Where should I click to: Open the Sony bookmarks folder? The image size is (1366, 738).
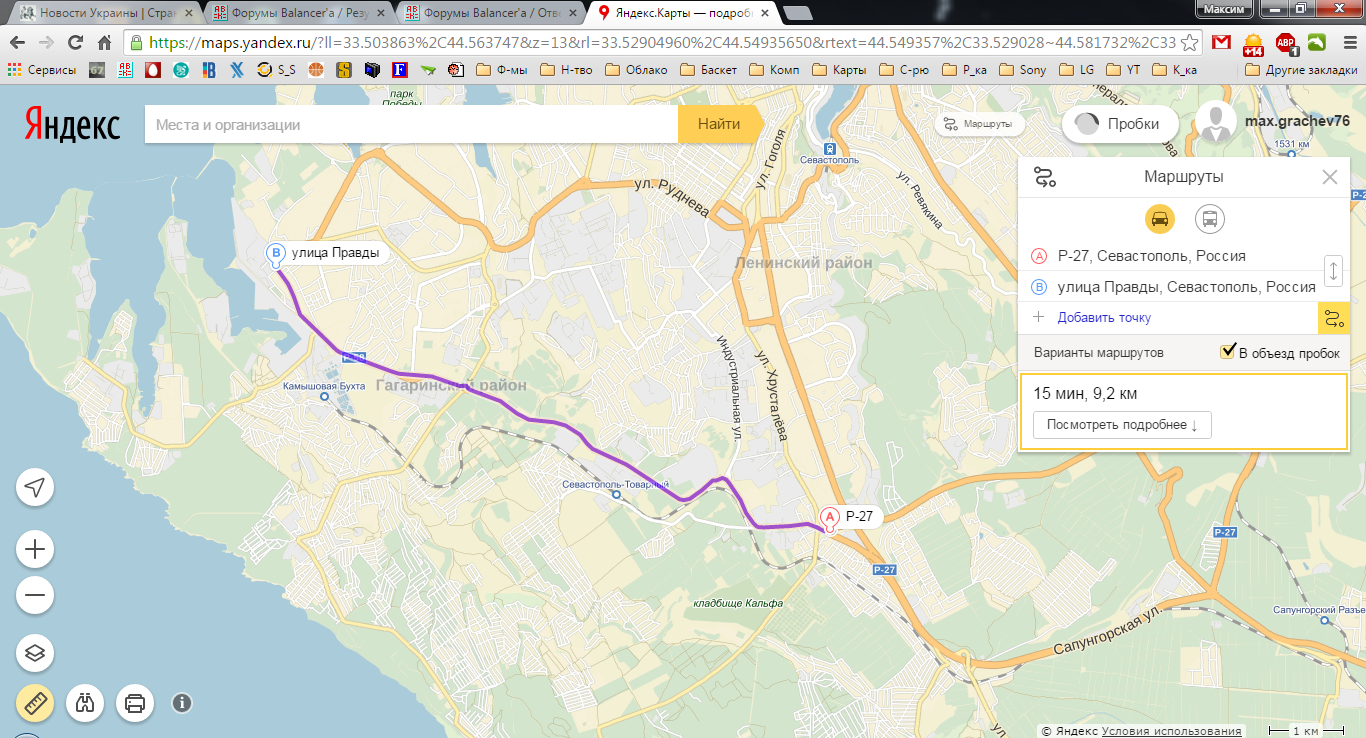point(1022,70)
